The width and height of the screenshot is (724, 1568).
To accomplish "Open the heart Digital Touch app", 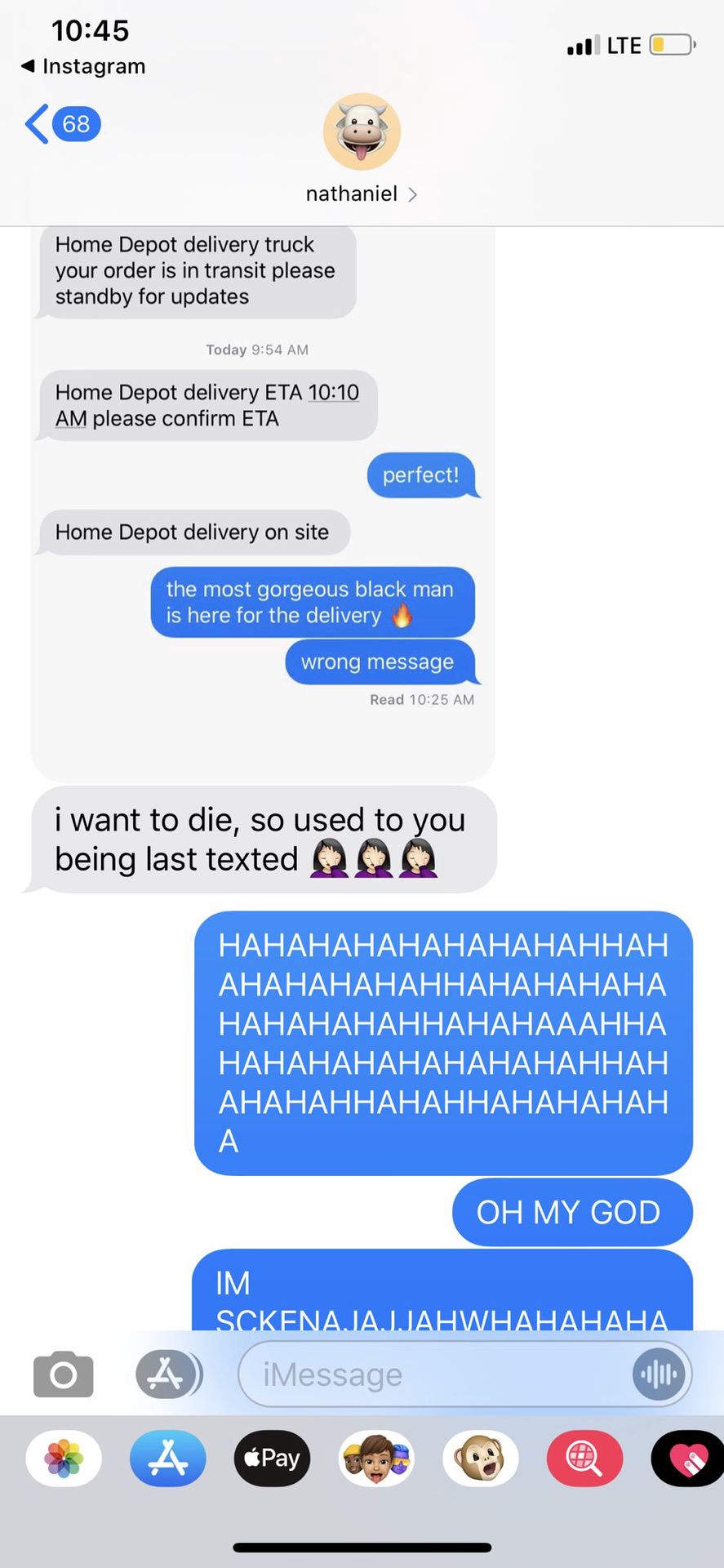I will [x=688, y=1458].
